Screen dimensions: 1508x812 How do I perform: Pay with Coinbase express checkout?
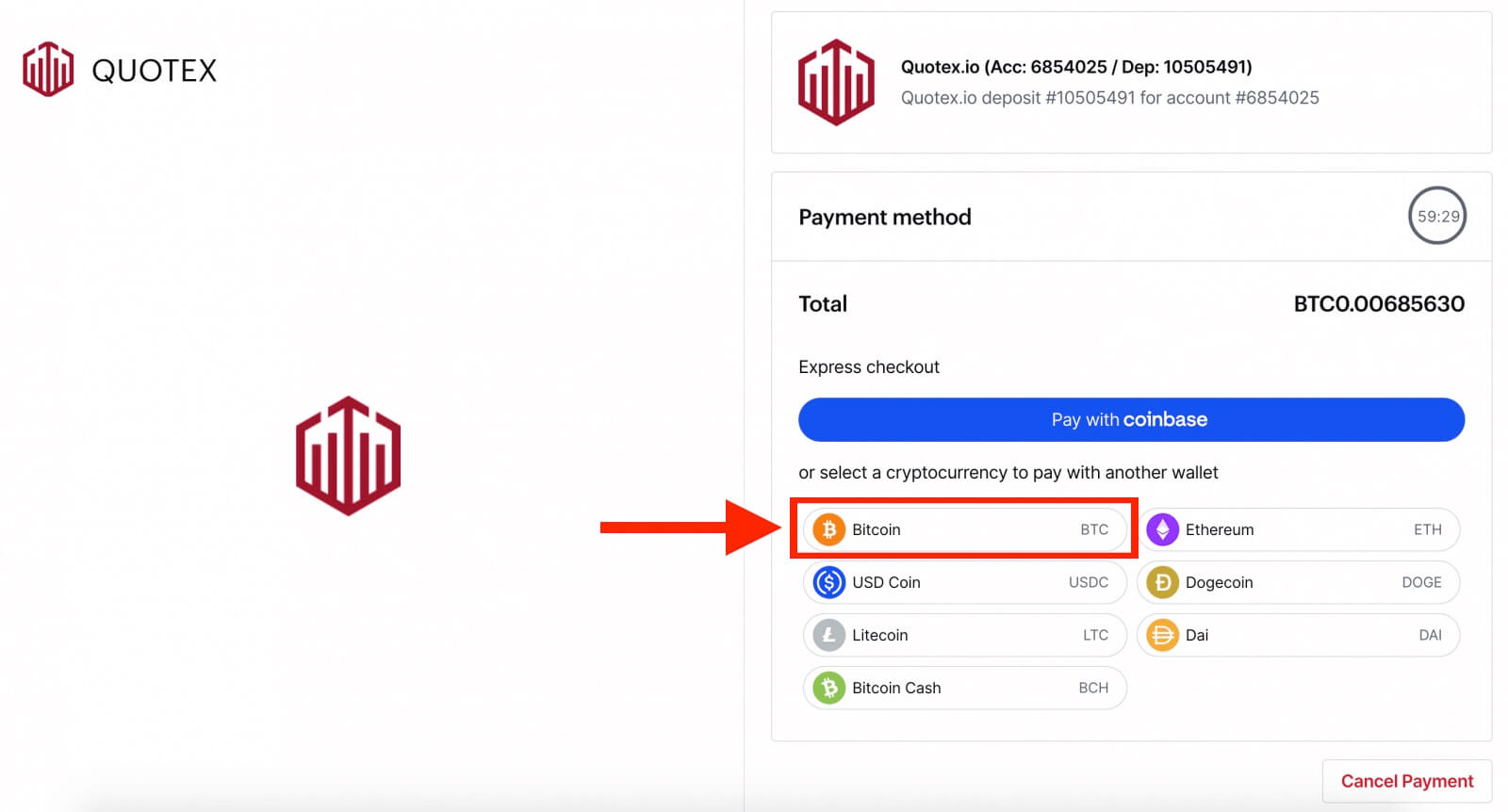click(x=1131, y=419)
